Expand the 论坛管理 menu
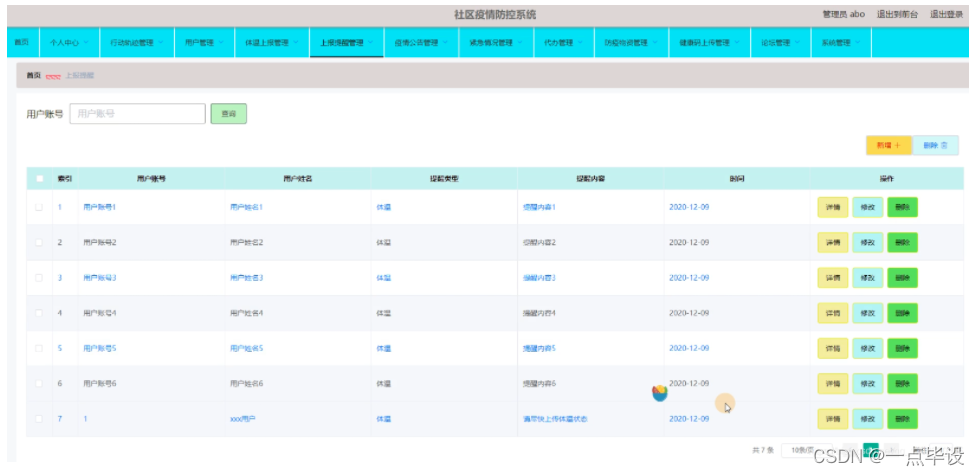The image size is (980, 476). [781, 42]
